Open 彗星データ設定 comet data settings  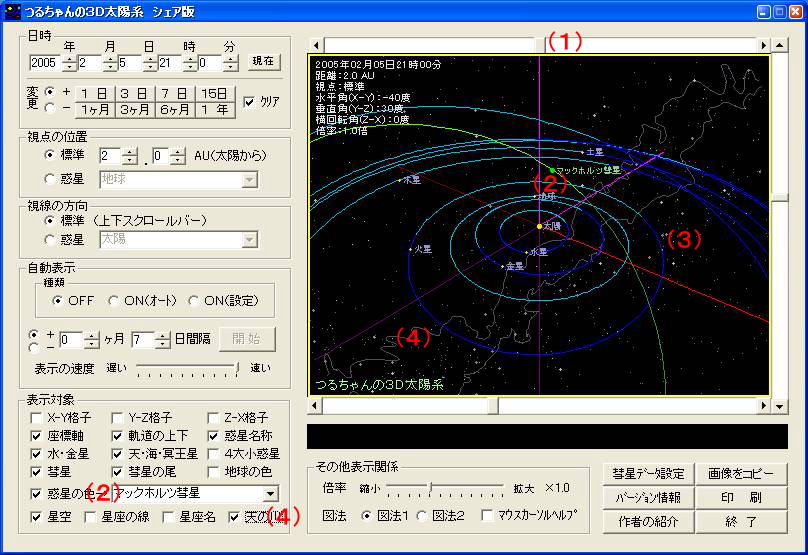649,475
